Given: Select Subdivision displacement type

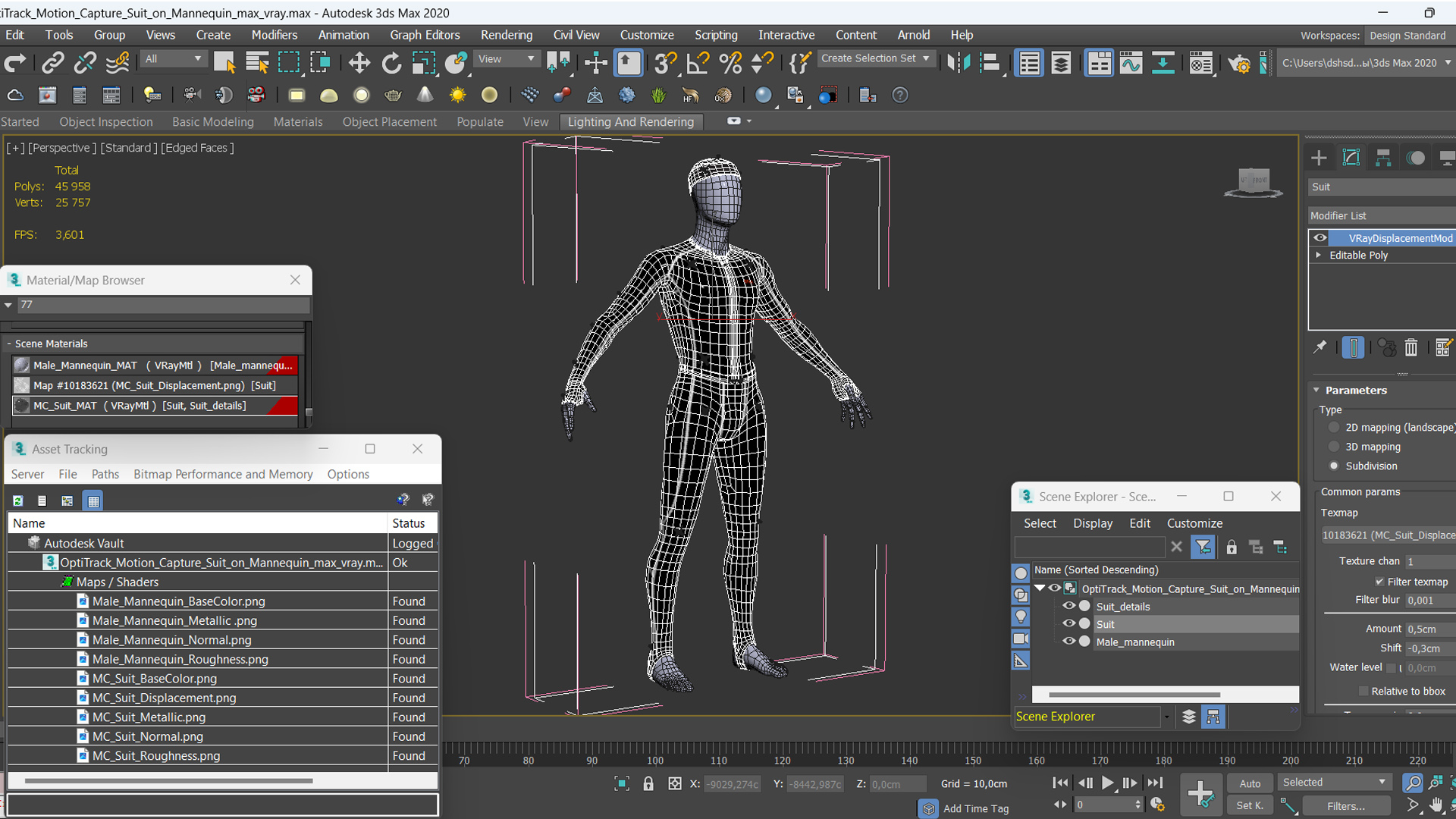Looking at the screenshot, I should click(1334, 466).
